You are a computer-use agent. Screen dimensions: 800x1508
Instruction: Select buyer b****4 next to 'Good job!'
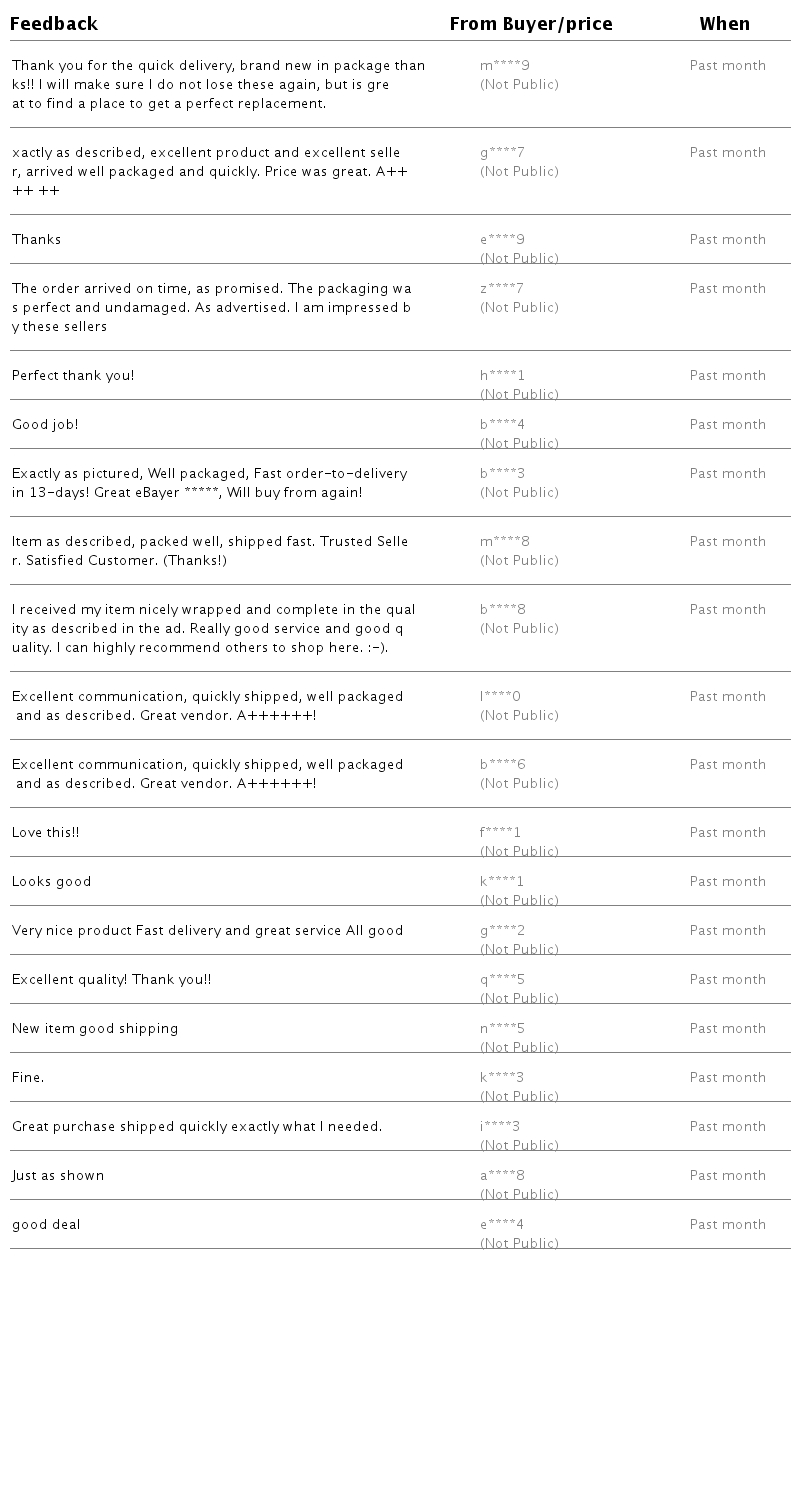(x=502, y=425)
